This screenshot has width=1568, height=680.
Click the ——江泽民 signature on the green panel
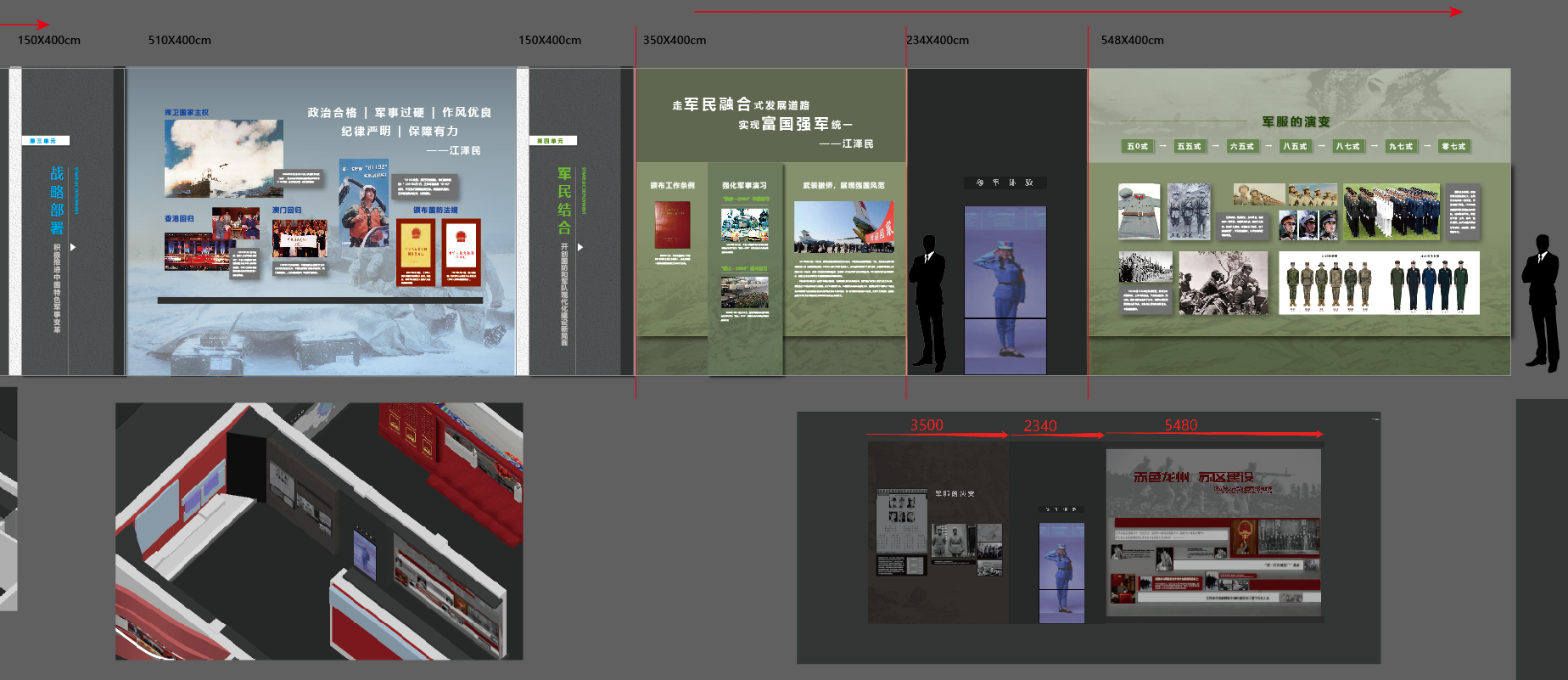coord(846,143)
